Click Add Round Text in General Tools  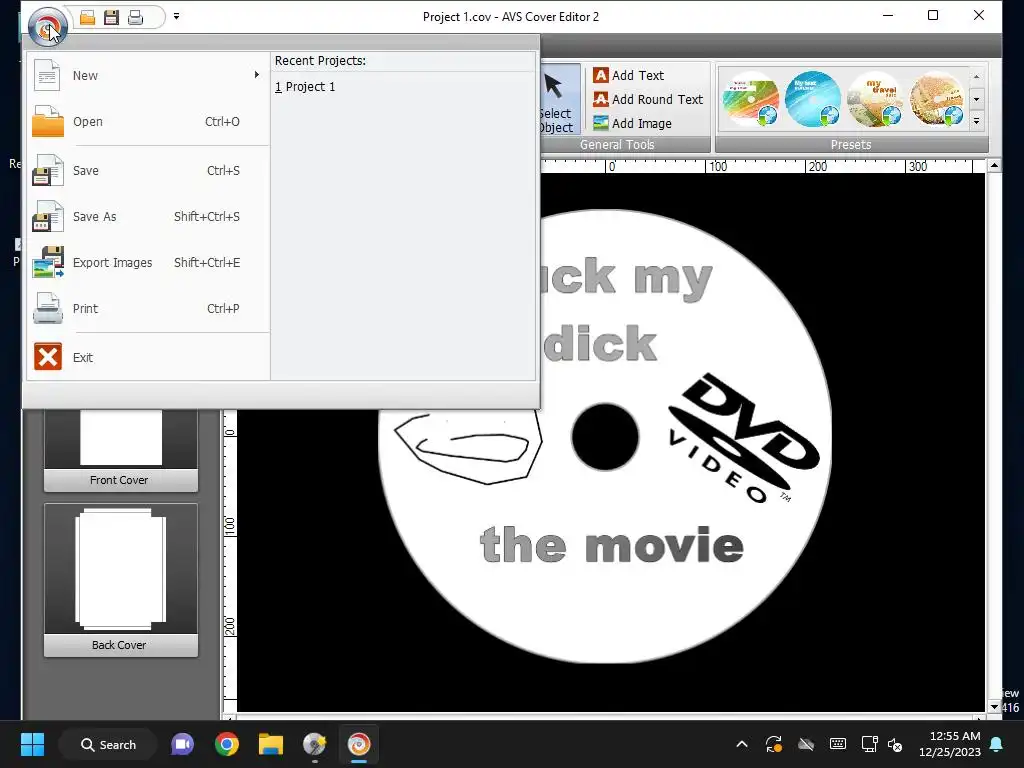pos(648,99)
